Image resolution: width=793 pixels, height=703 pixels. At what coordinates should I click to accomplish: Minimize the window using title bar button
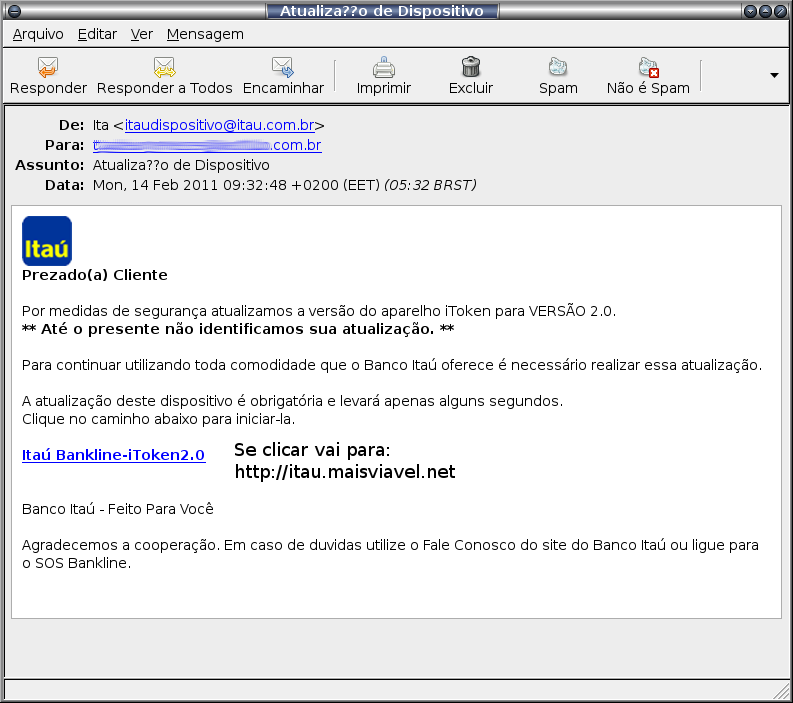click(x=751, y=11)
